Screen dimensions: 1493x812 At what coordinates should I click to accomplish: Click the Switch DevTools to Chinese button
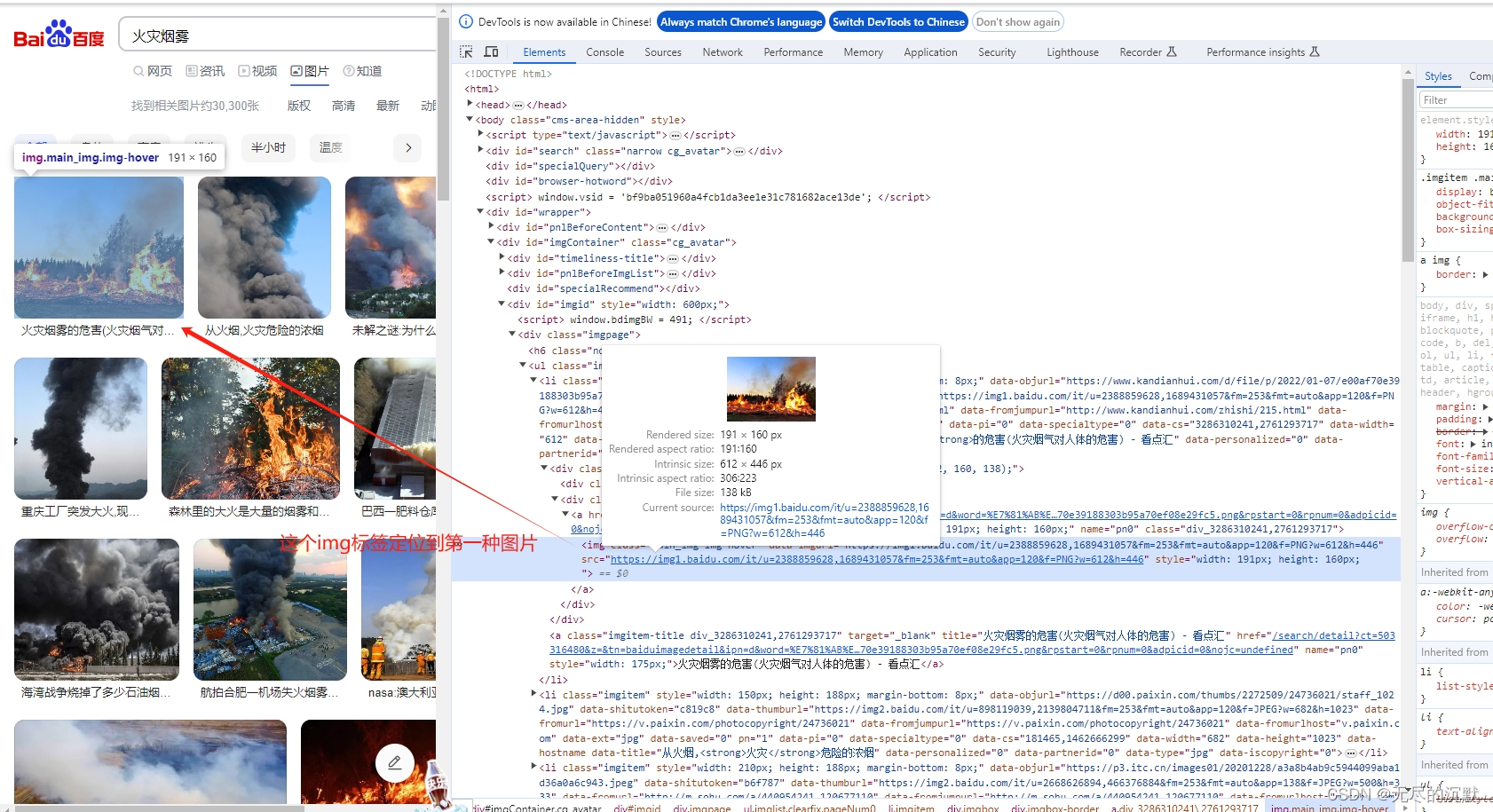tap(898, 21)
